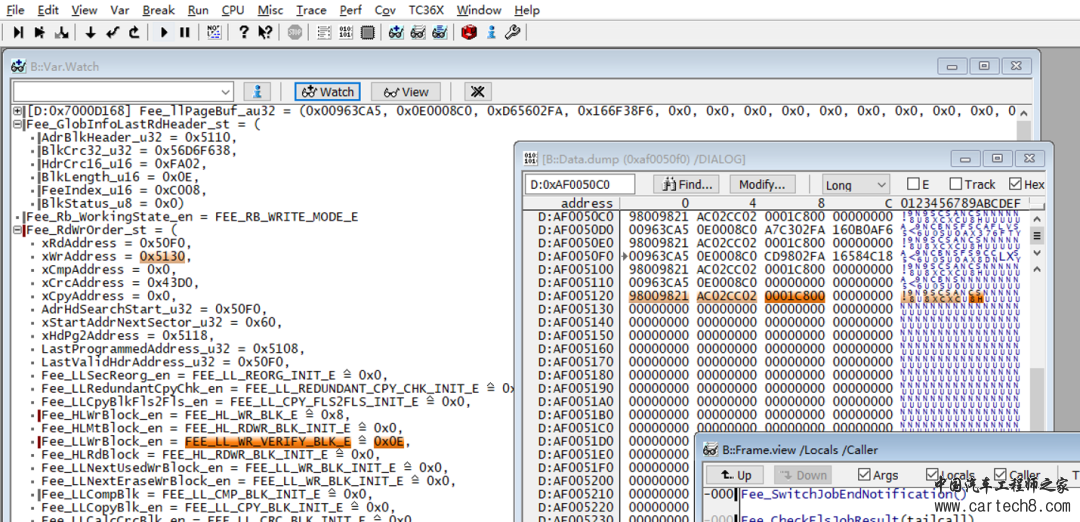Select the BlkCrc32_u32 = 0x56D6F638 row
This screenshot has width=1080, height=522.
[138, 150]
